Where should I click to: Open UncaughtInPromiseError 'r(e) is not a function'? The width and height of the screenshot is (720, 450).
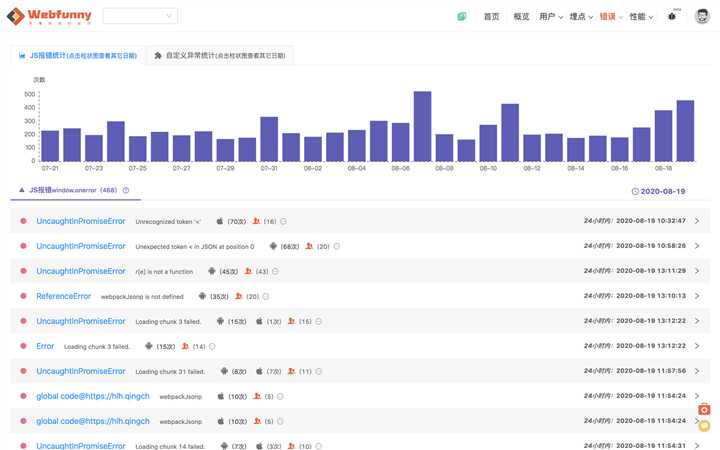(x=81, y=271)
